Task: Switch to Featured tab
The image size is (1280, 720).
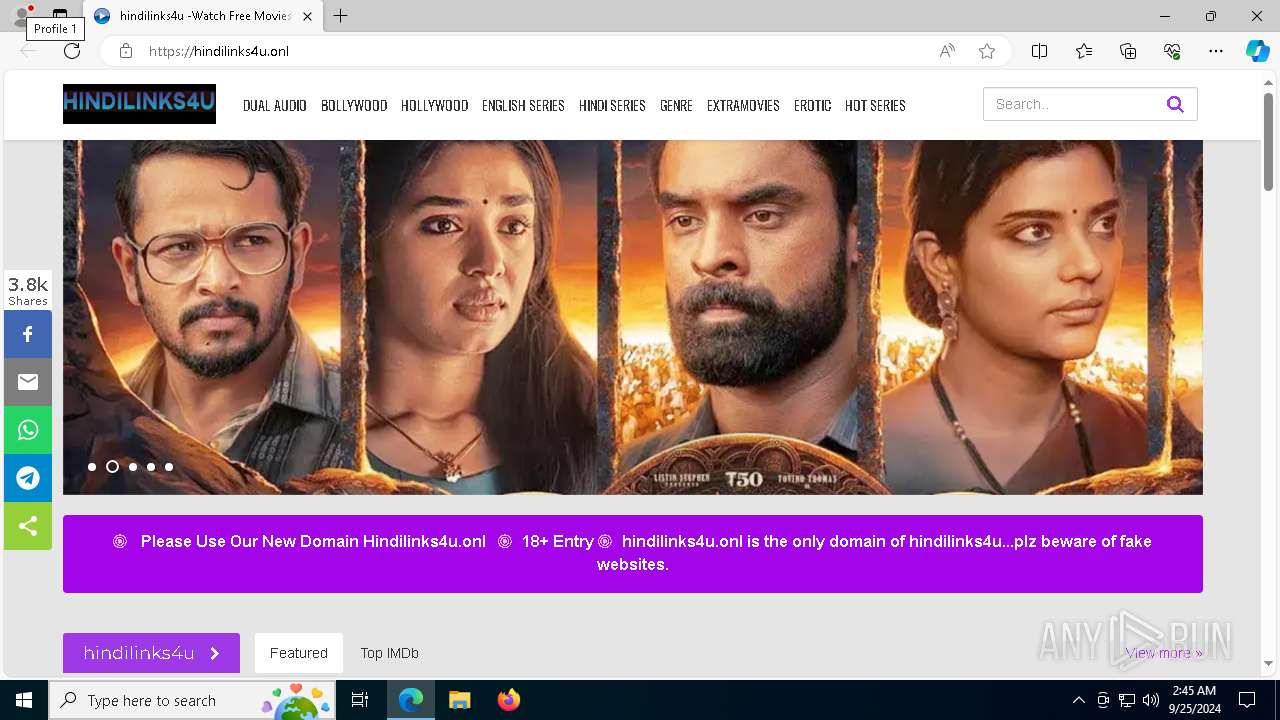Action: point(299,653)
